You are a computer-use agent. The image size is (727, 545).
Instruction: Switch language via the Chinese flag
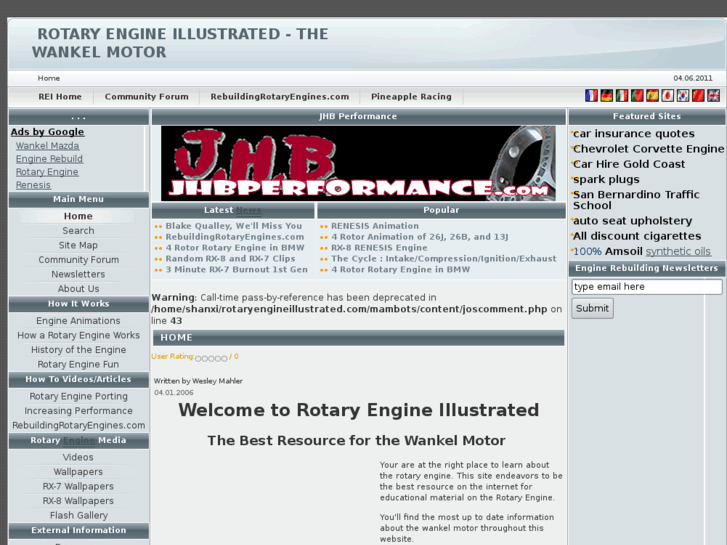[x=698, y=96]
